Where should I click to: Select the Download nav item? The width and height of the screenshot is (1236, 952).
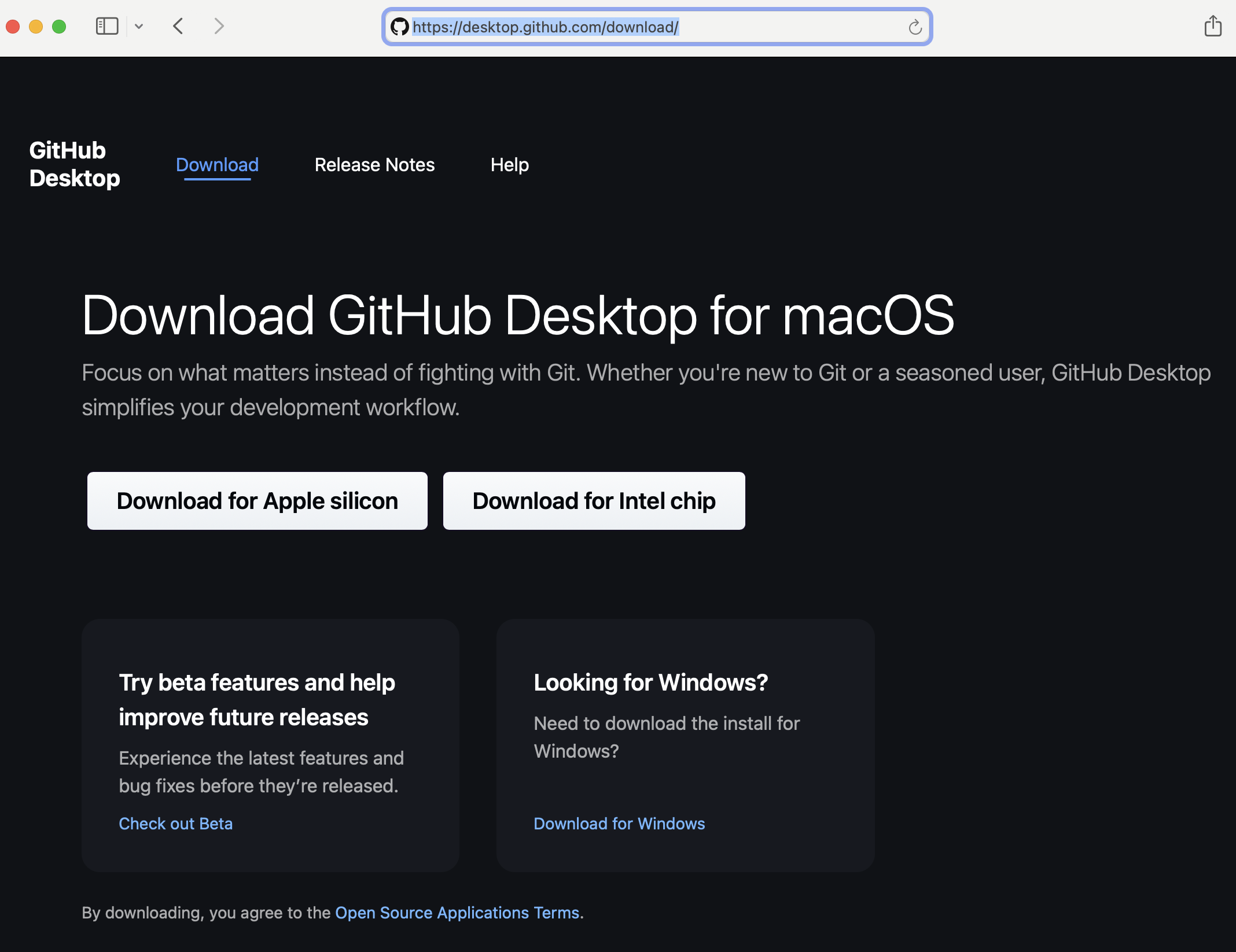[x=217, y=165]
